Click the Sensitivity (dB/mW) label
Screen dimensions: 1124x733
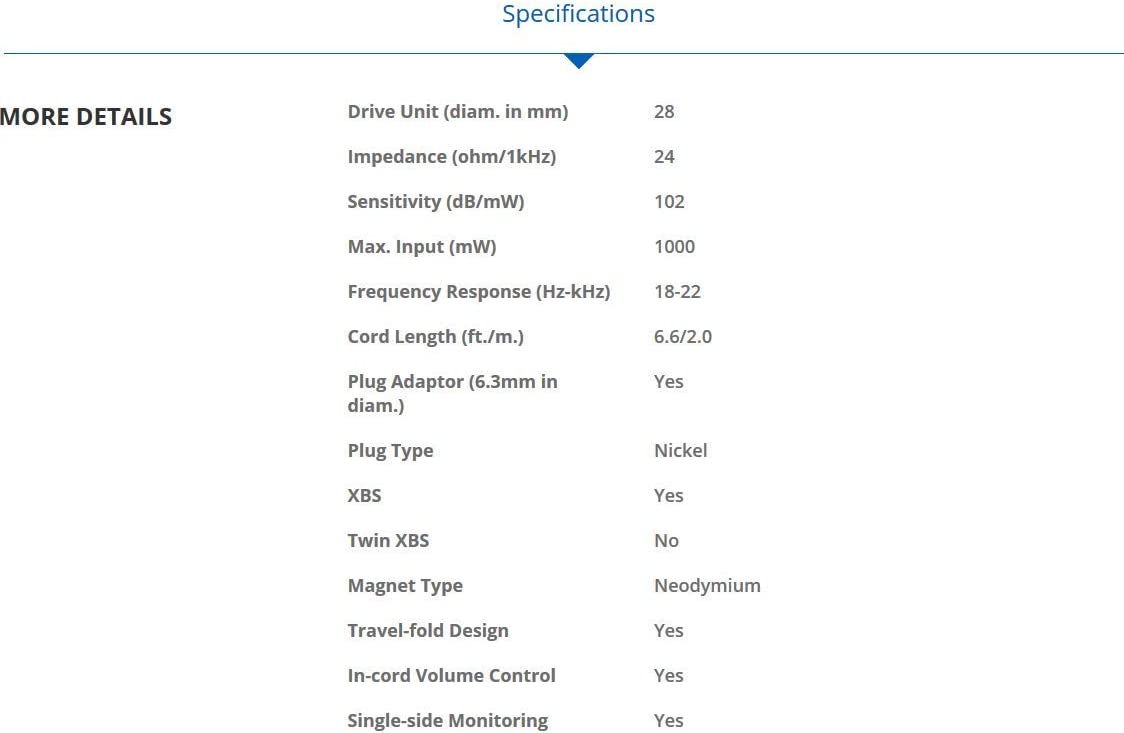click(x=435, y=202)
